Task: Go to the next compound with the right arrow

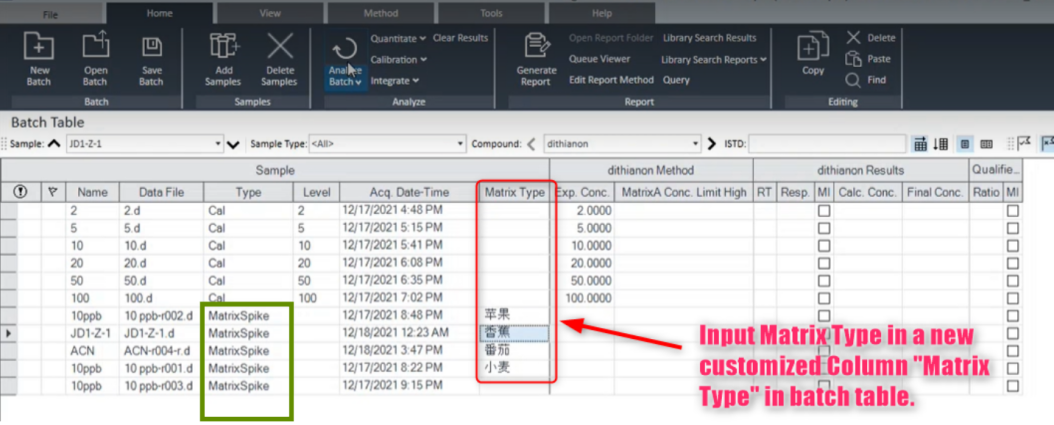Action: pos(713,144)
